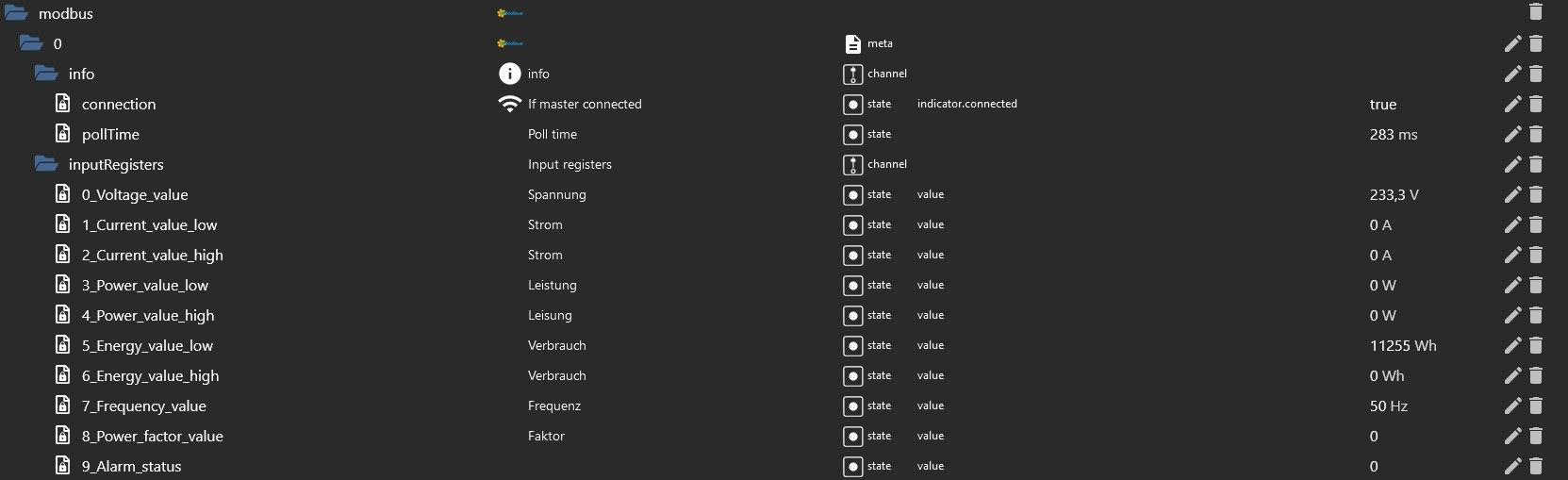Collapse the instance 0 folder
This screenshot has width=1568, height=480.
tap(31, 43)
